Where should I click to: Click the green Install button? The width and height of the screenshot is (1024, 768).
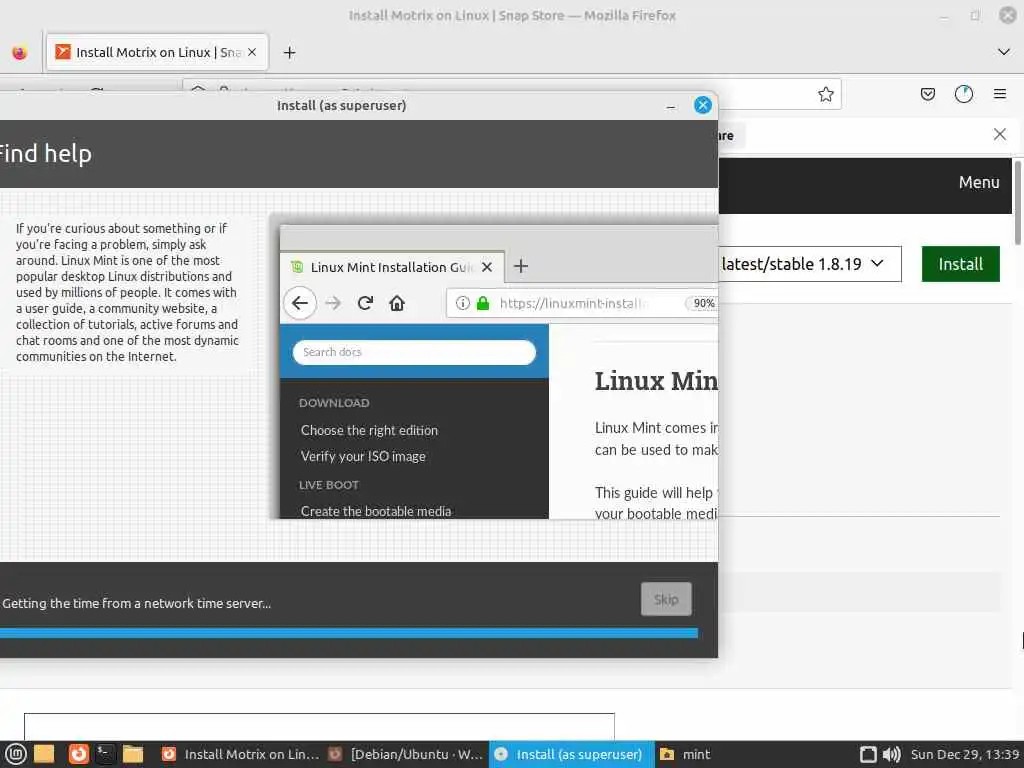961,264
